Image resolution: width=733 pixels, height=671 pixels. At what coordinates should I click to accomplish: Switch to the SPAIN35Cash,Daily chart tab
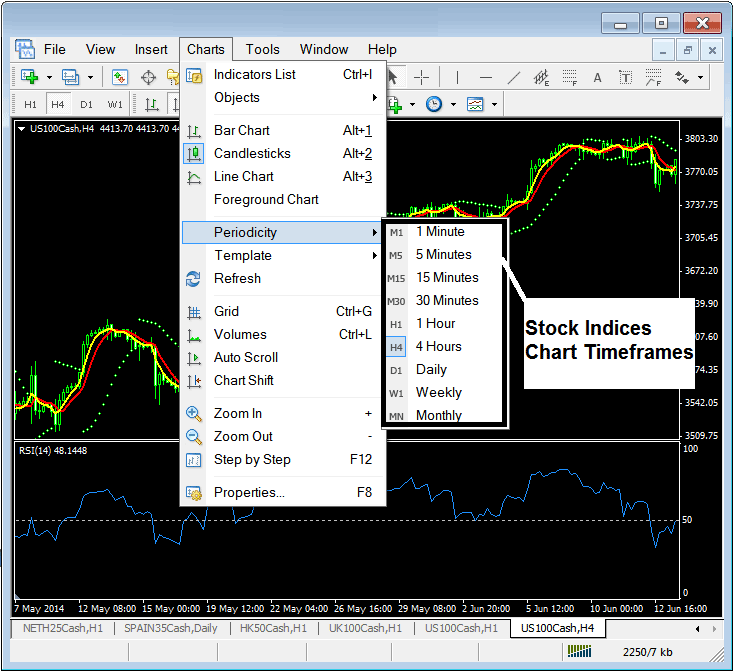click(x=171, y=628)
